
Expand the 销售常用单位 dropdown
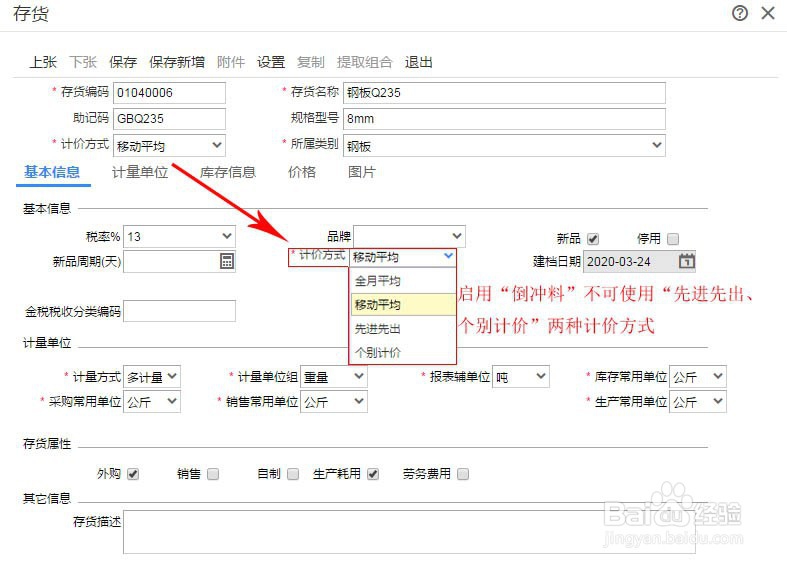[333, 402]
